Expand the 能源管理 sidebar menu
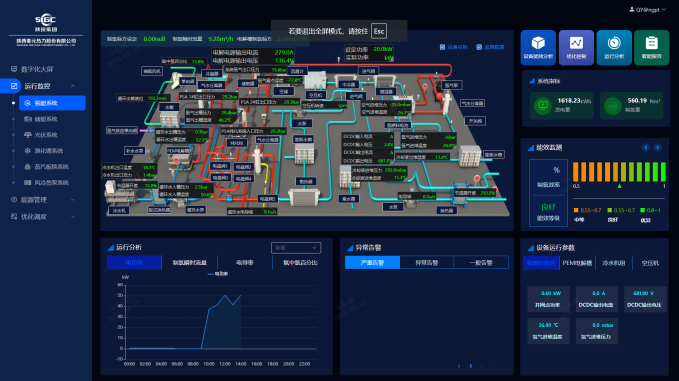The image size is (679, 381). [x=43, y=200]
